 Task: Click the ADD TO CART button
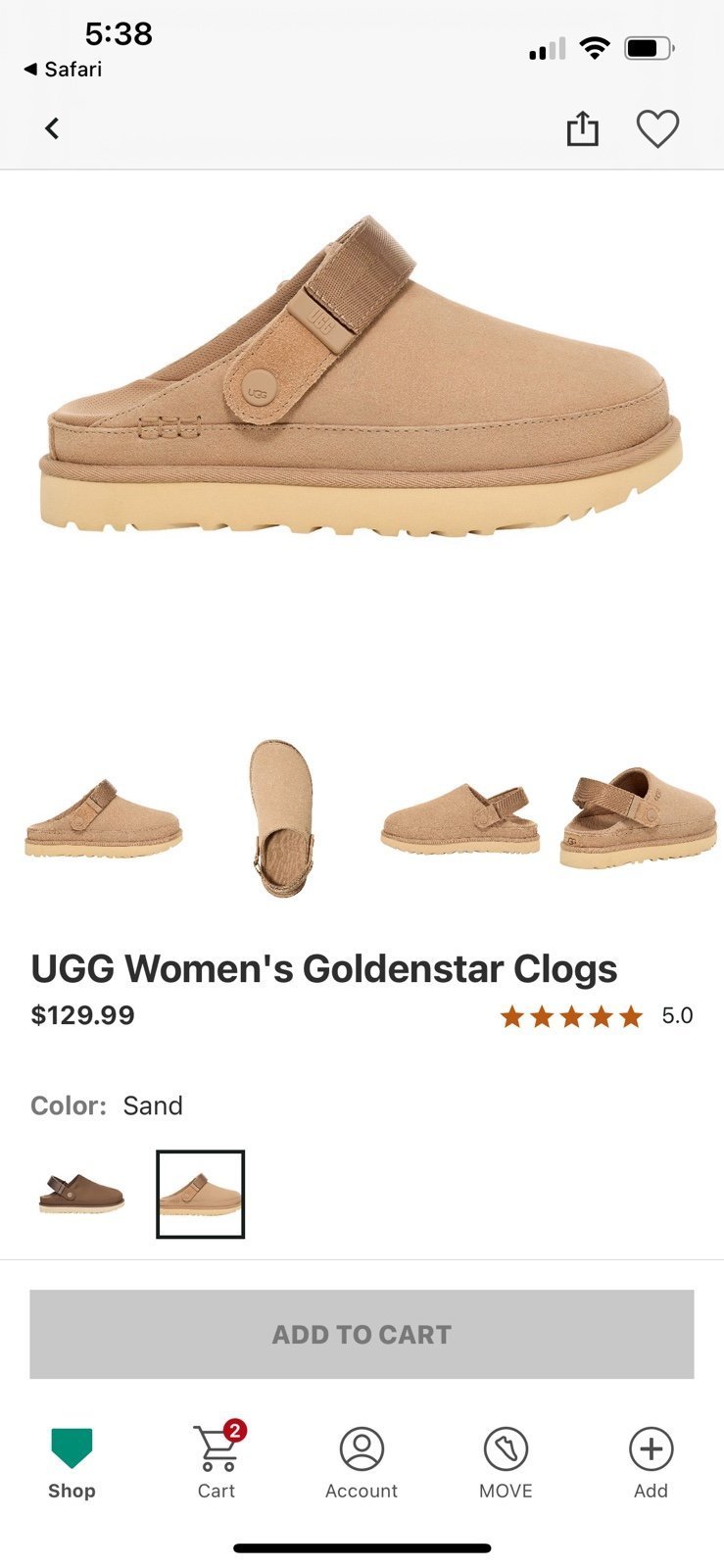click(362, 1334)
